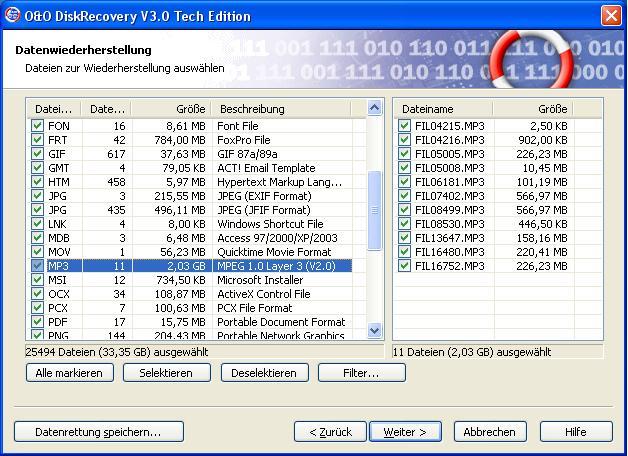Viewport: 628px width, 456px height.
Task: Close the DiskRecovery window
Action: [x=611, y=16]
